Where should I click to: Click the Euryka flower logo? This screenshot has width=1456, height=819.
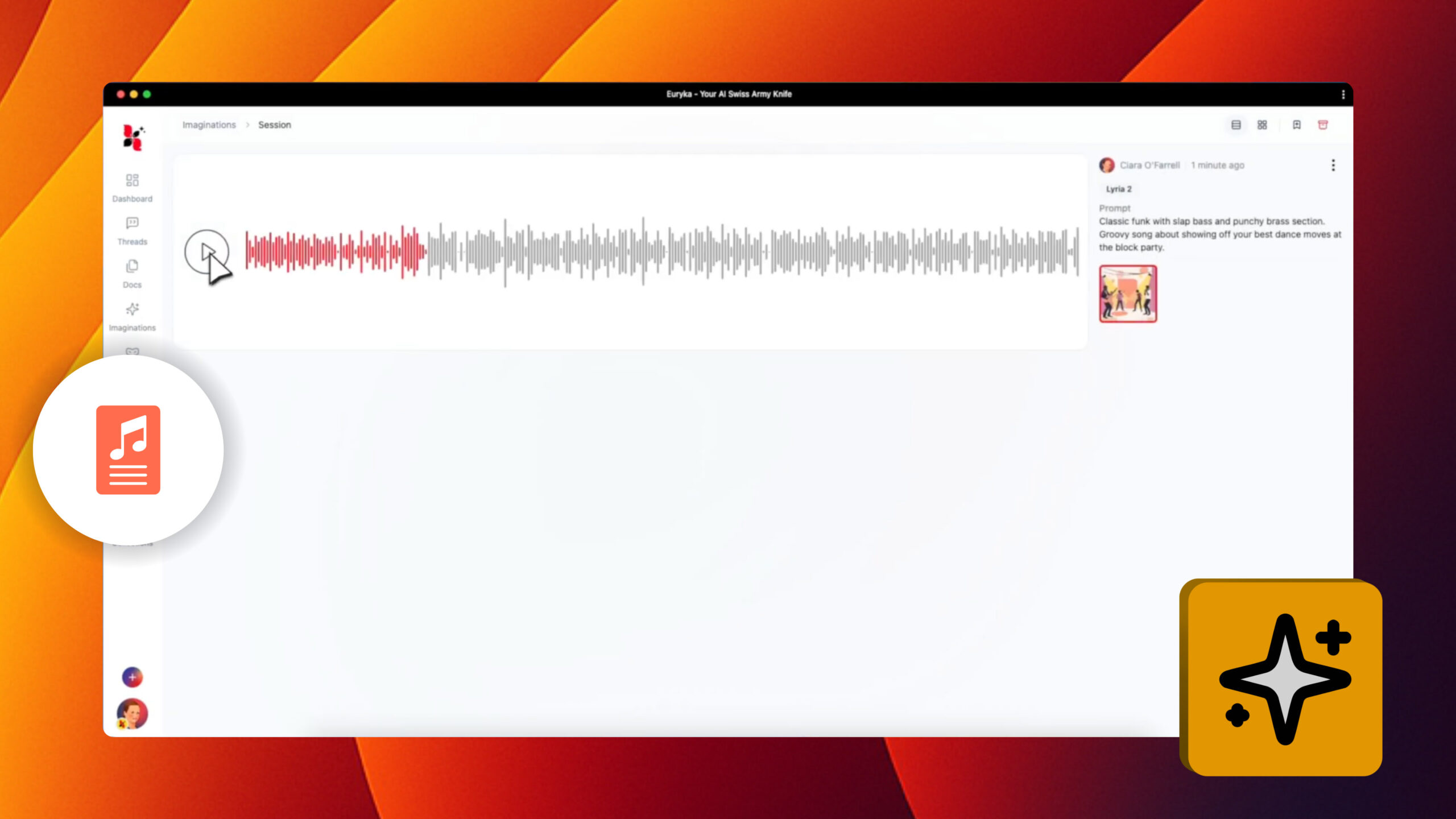point(133,137)
